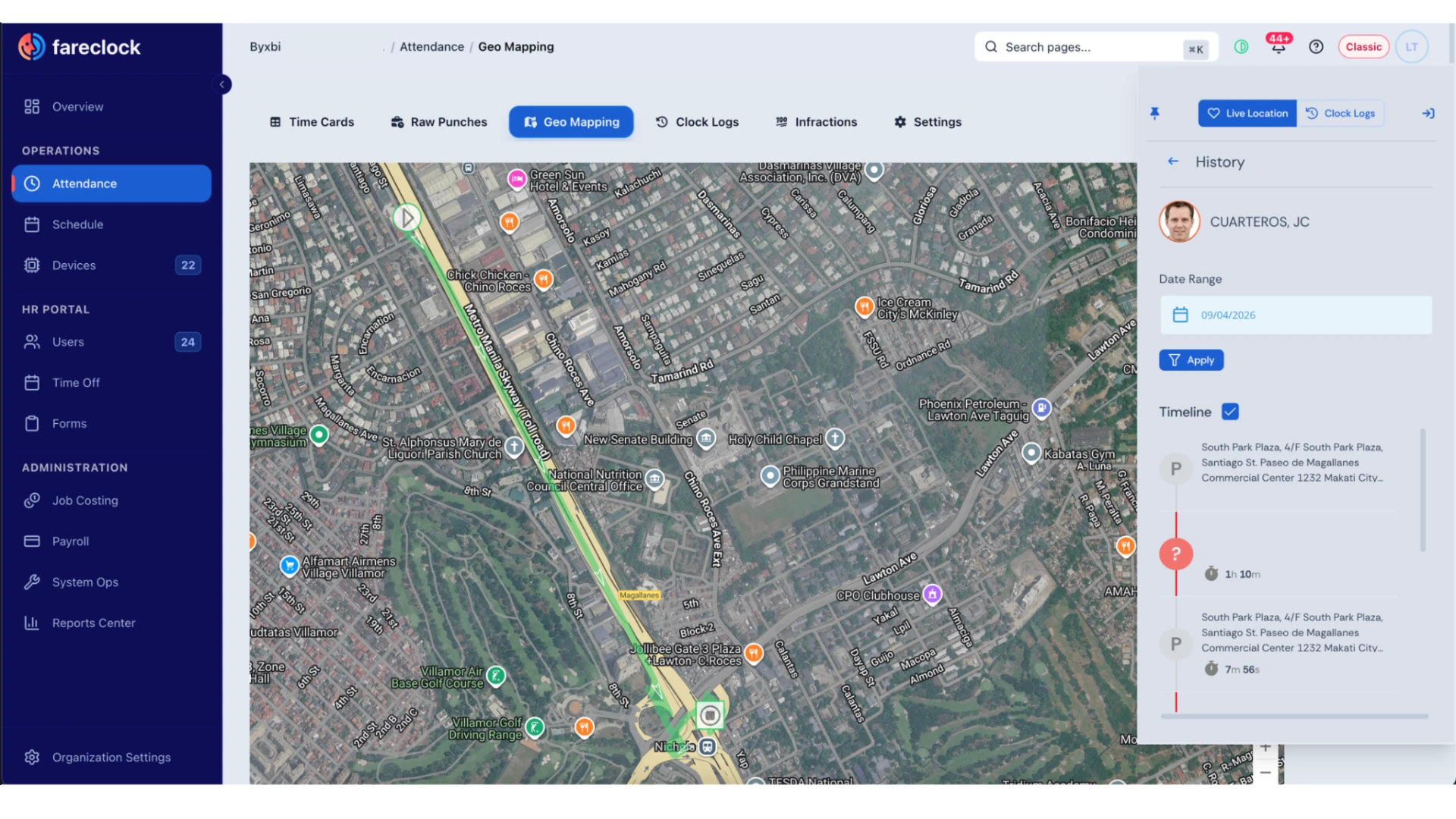This screenshot has width=1456, height=819.
Task: Click the timeline horizontal scrollbar
Action: coord(1294,716)
